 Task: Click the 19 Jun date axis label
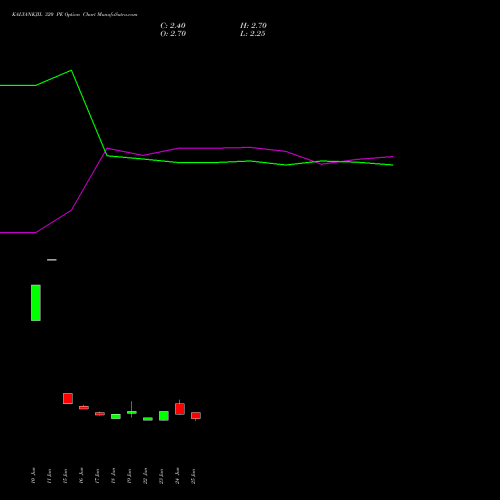pyautogui.click(x=129, y=475)
